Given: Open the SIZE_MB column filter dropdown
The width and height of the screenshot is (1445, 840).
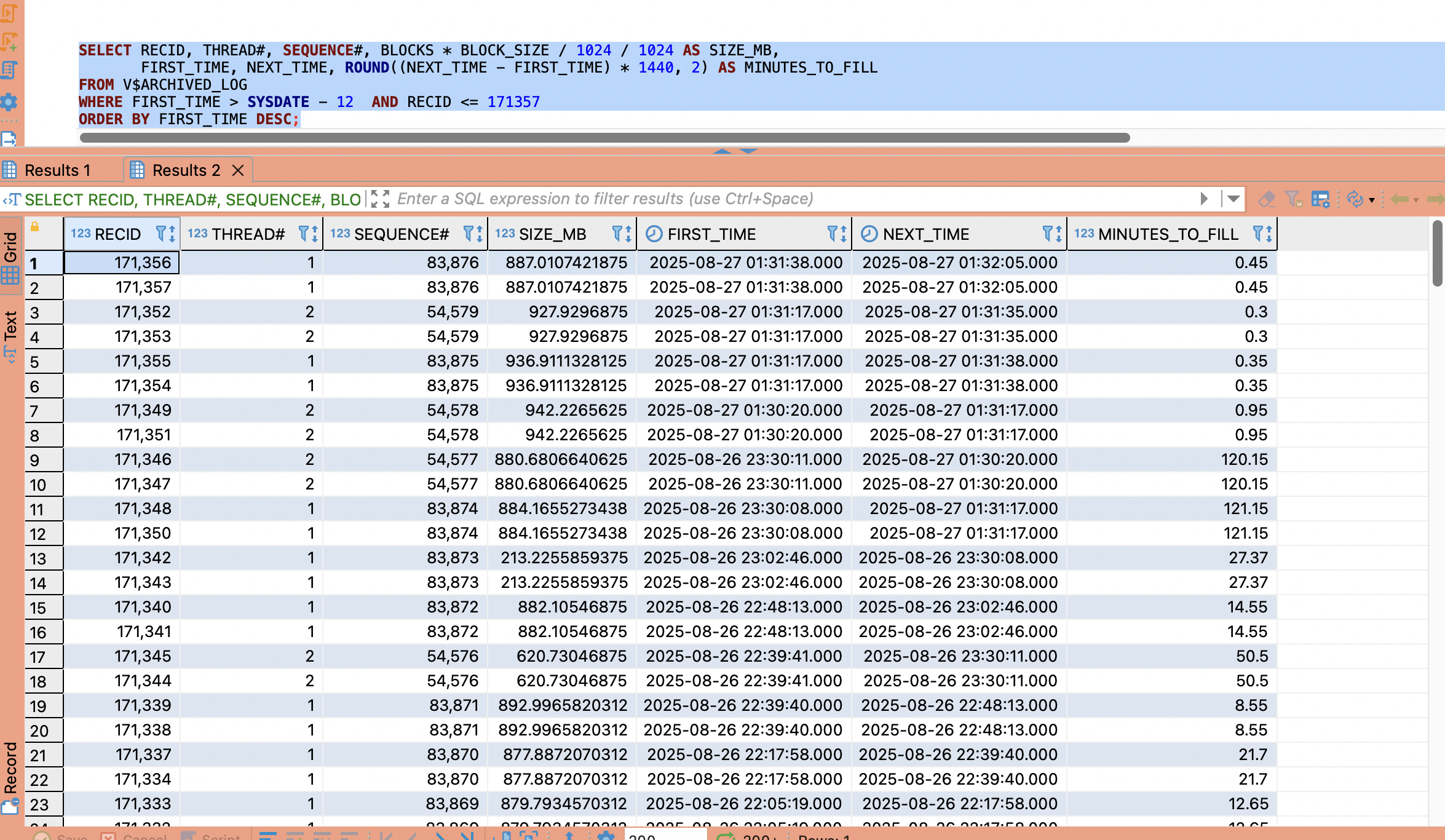Looking at the screenshot, I should click(617, 234).
